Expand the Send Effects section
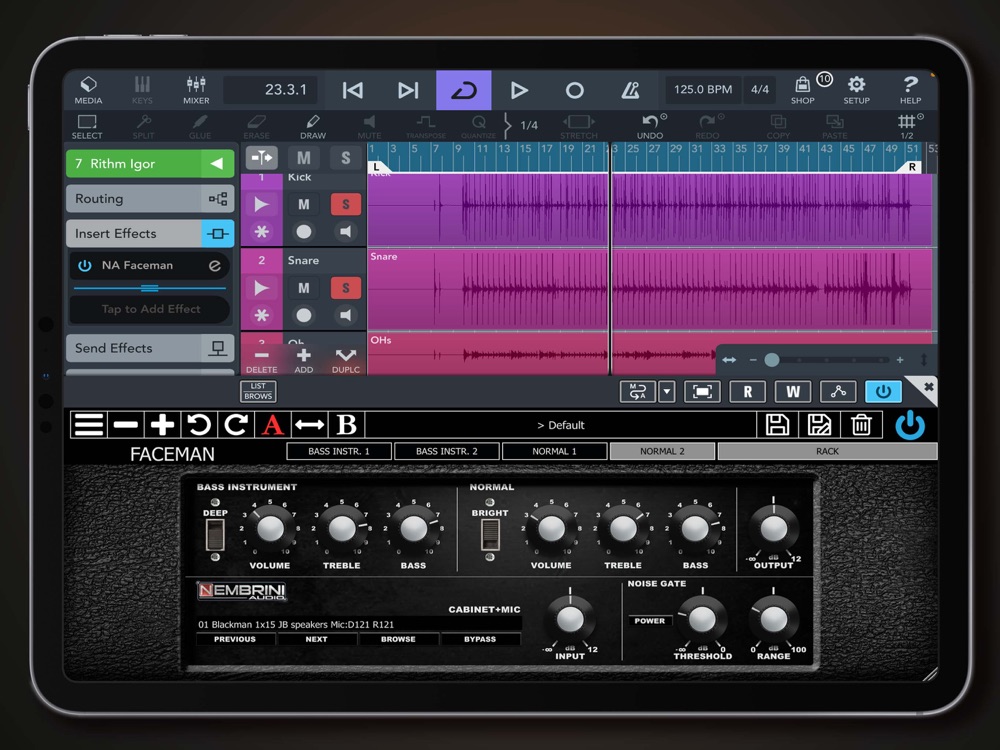1000x750 pixels. click(x=150, y=348)
